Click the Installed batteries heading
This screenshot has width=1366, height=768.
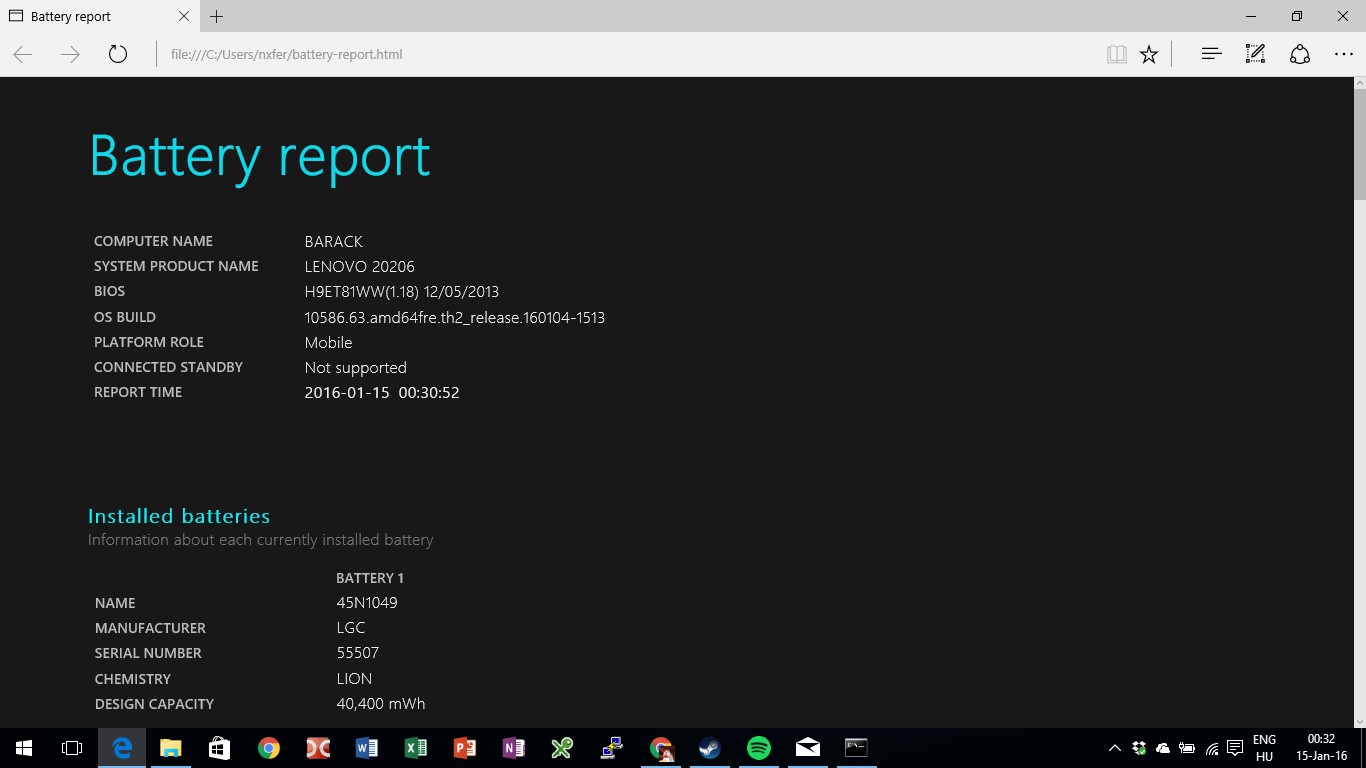point(179,516)
